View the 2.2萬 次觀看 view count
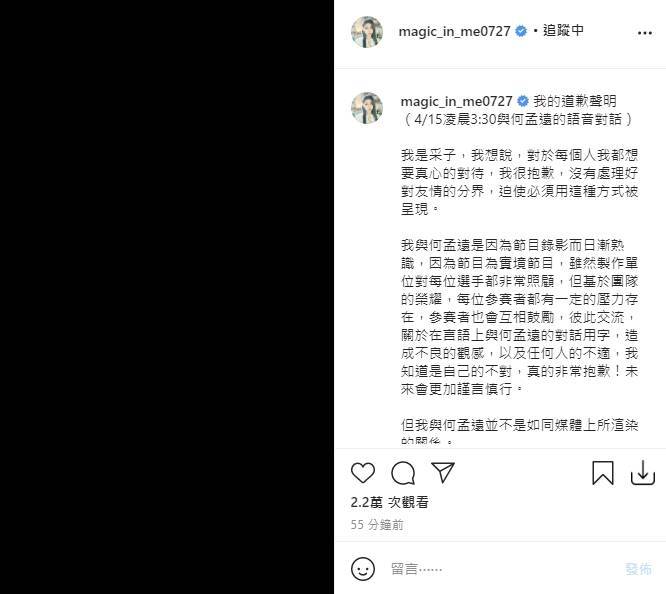This screenshot has height=594, width=666. [389, 502]
